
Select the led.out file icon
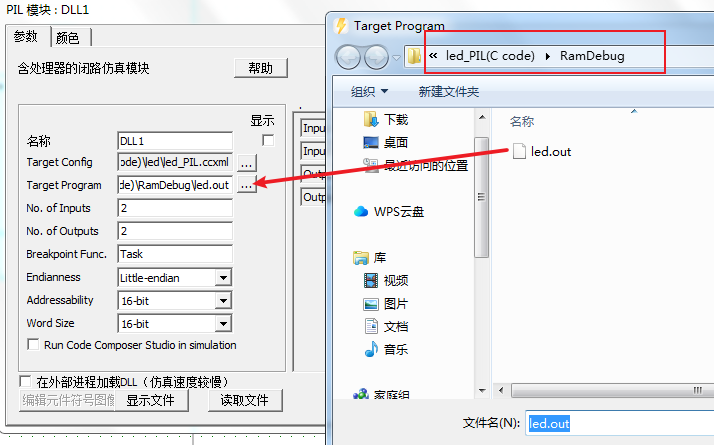519,151
